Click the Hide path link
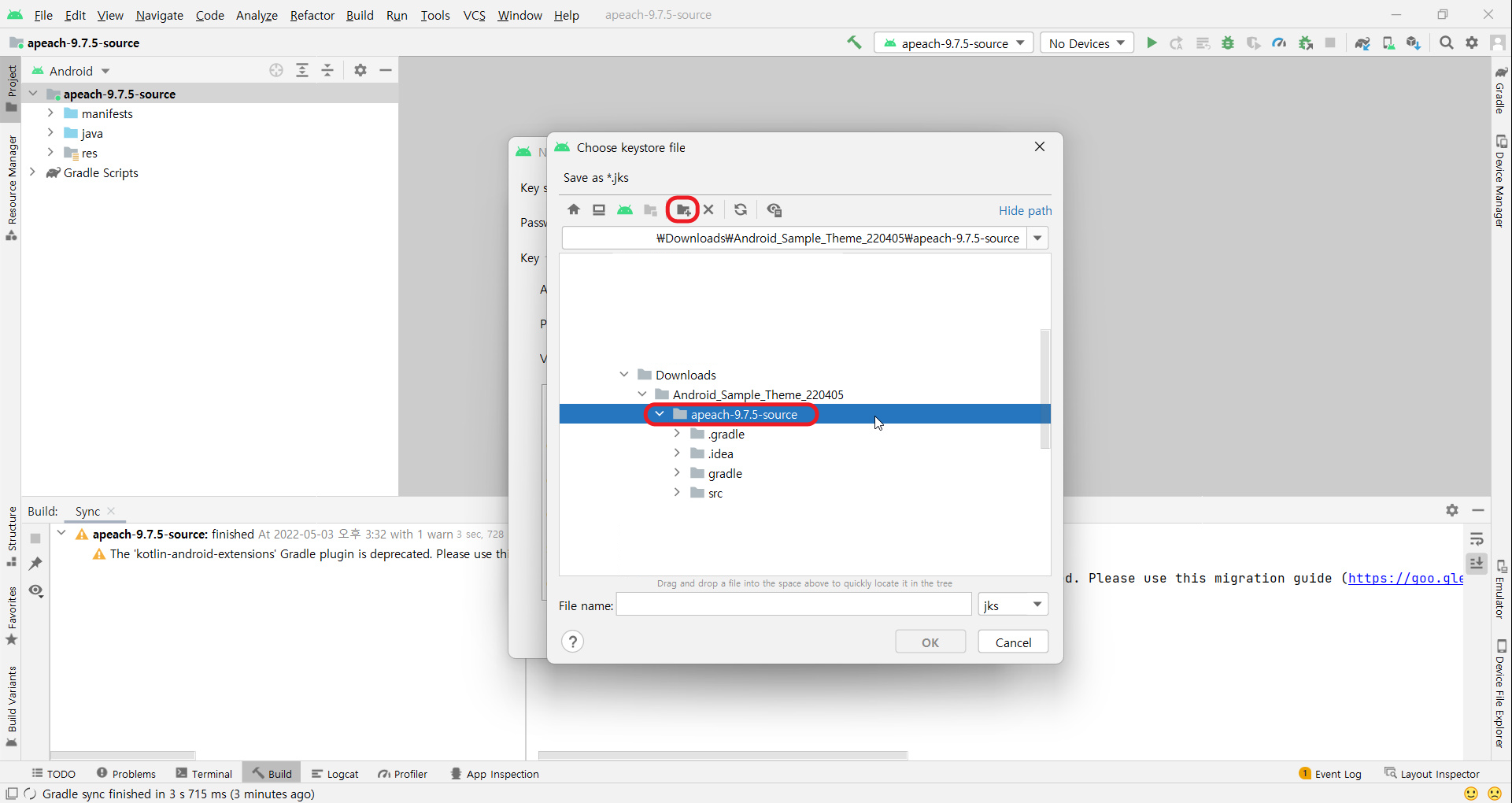 [x=1025, y=210]
